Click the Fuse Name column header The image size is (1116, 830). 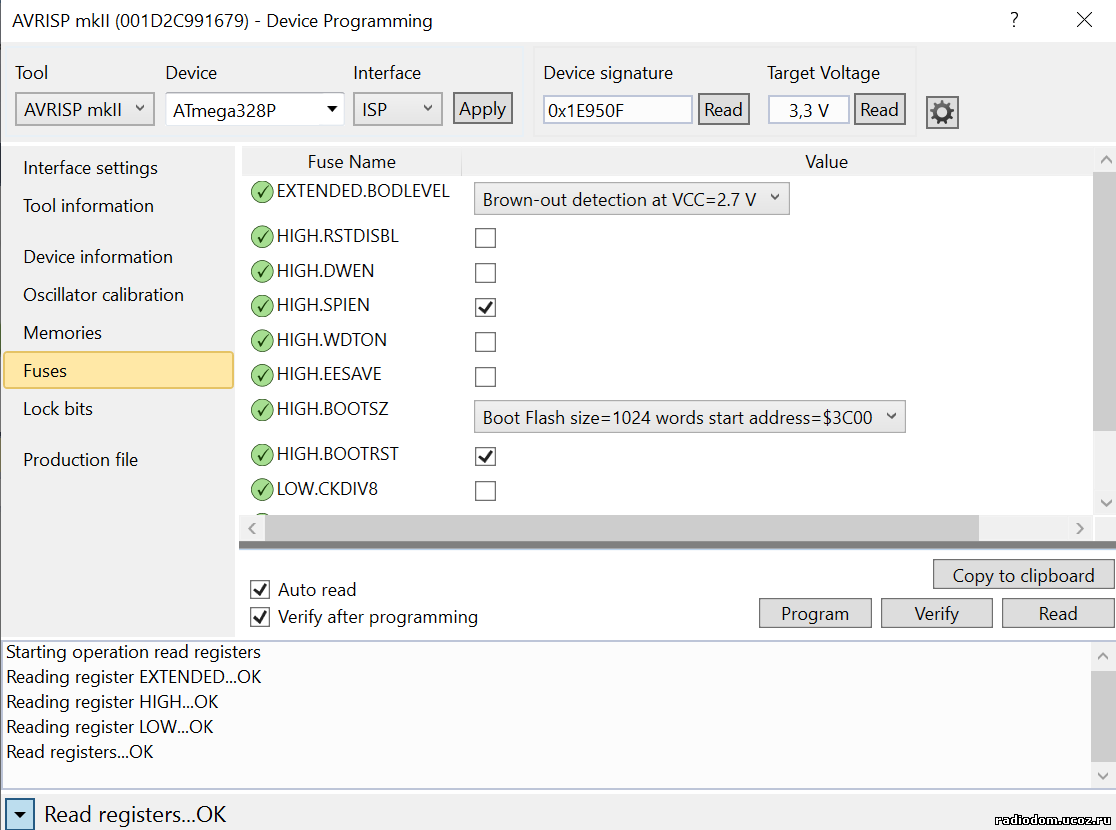coord(352,162)
